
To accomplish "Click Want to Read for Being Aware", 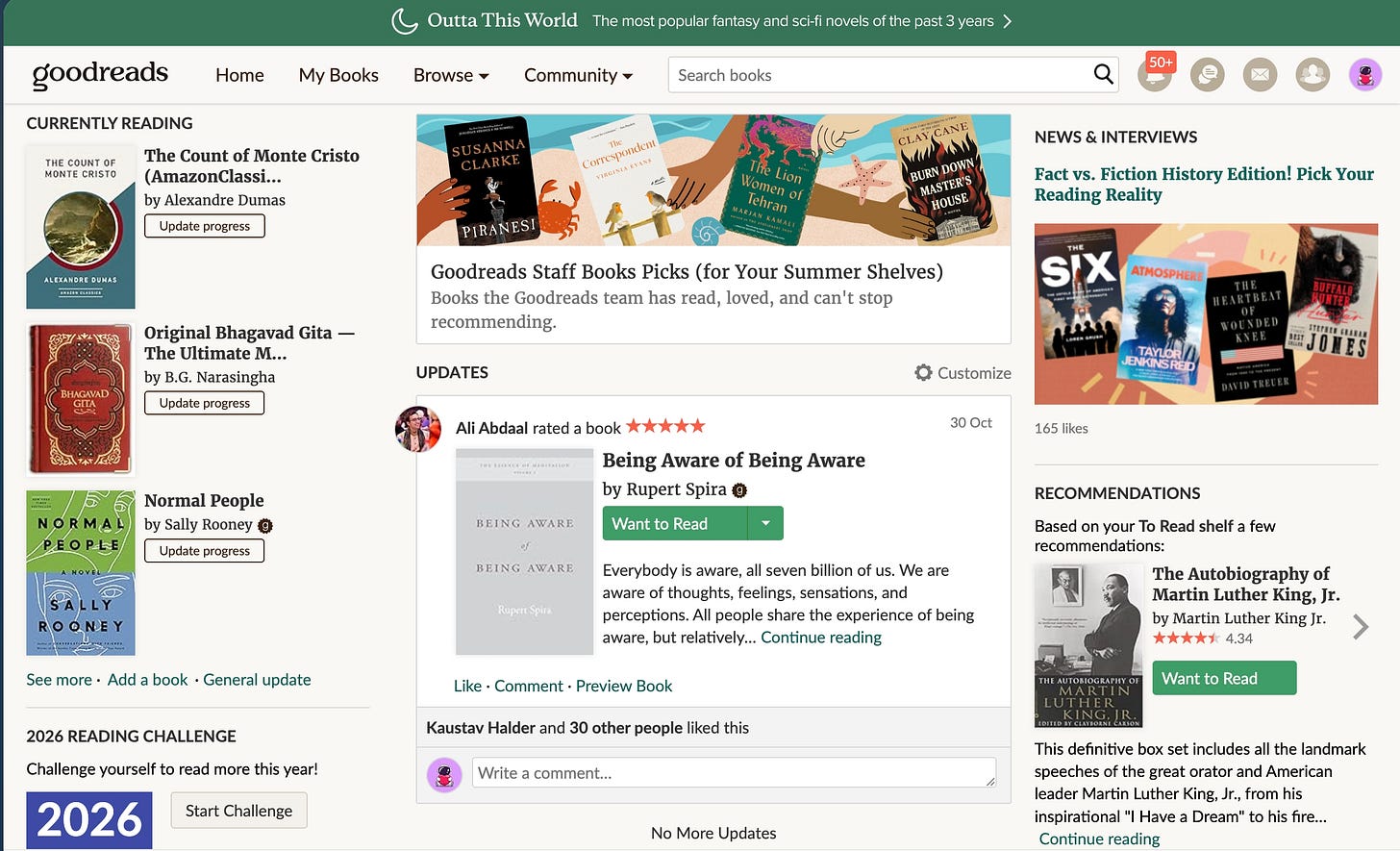I will coord(675,523).
